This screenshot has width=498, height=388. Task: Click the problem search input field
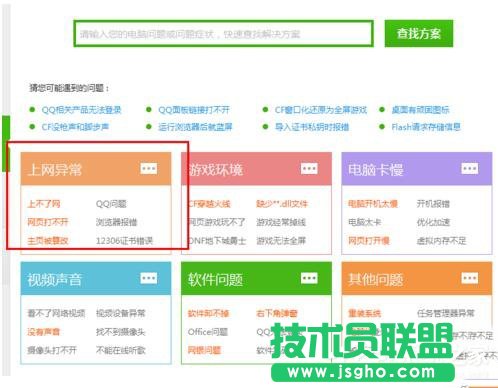pos(223,34)
